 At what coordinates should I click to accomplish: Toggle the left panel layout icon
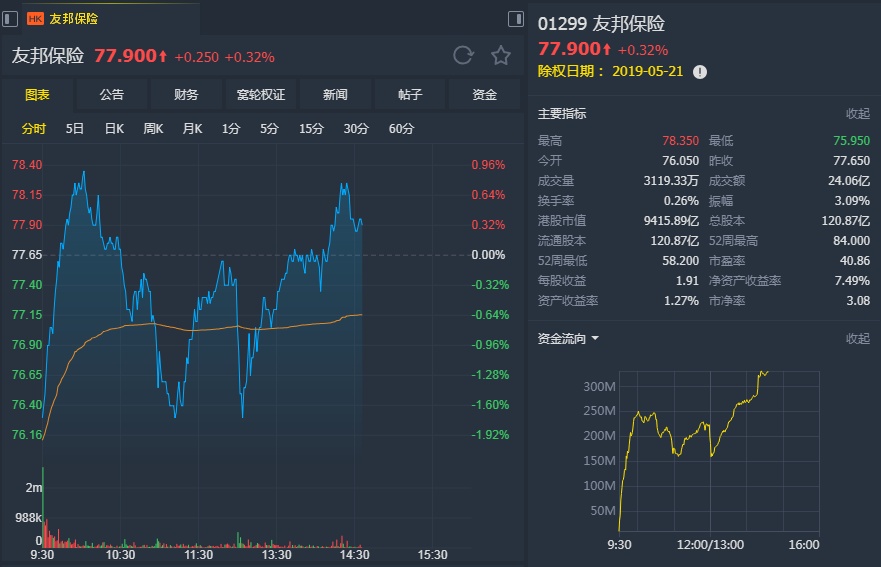tap(10, 18)
